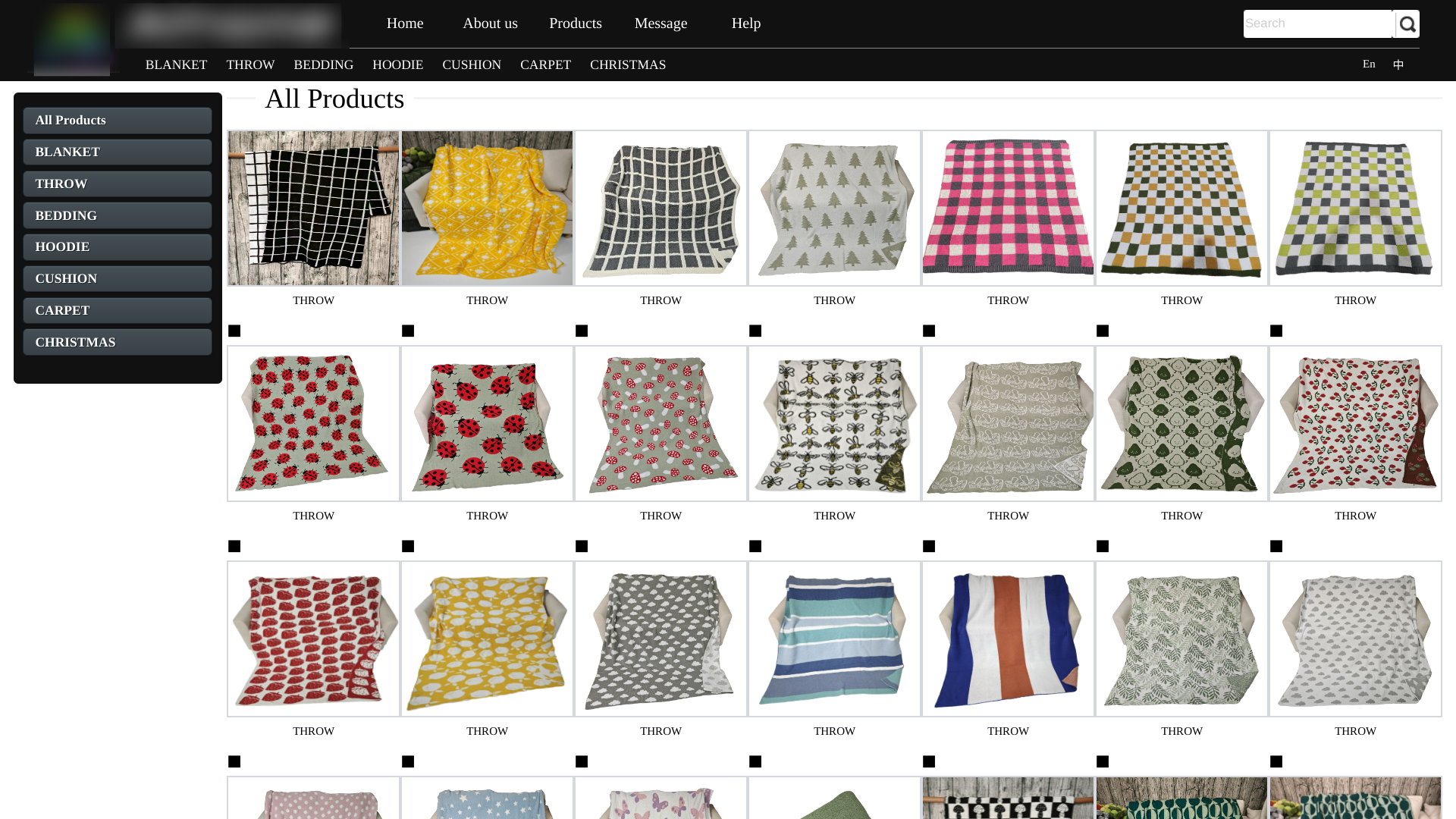
Task: Select THROW in top category bar
Action: tap(250, 65)
